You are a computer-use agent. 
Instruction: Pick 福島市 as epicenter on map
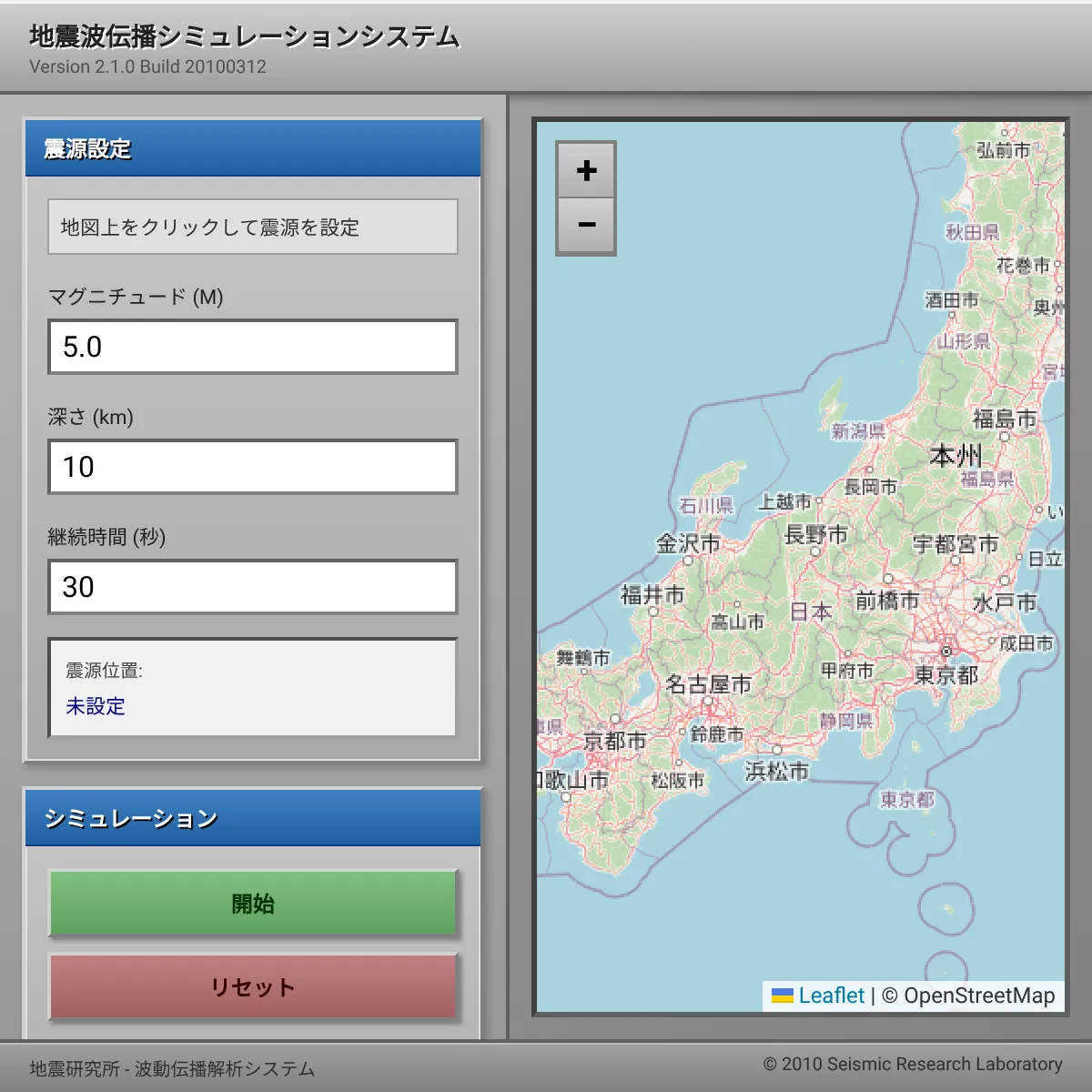[x=1005, y=419]
